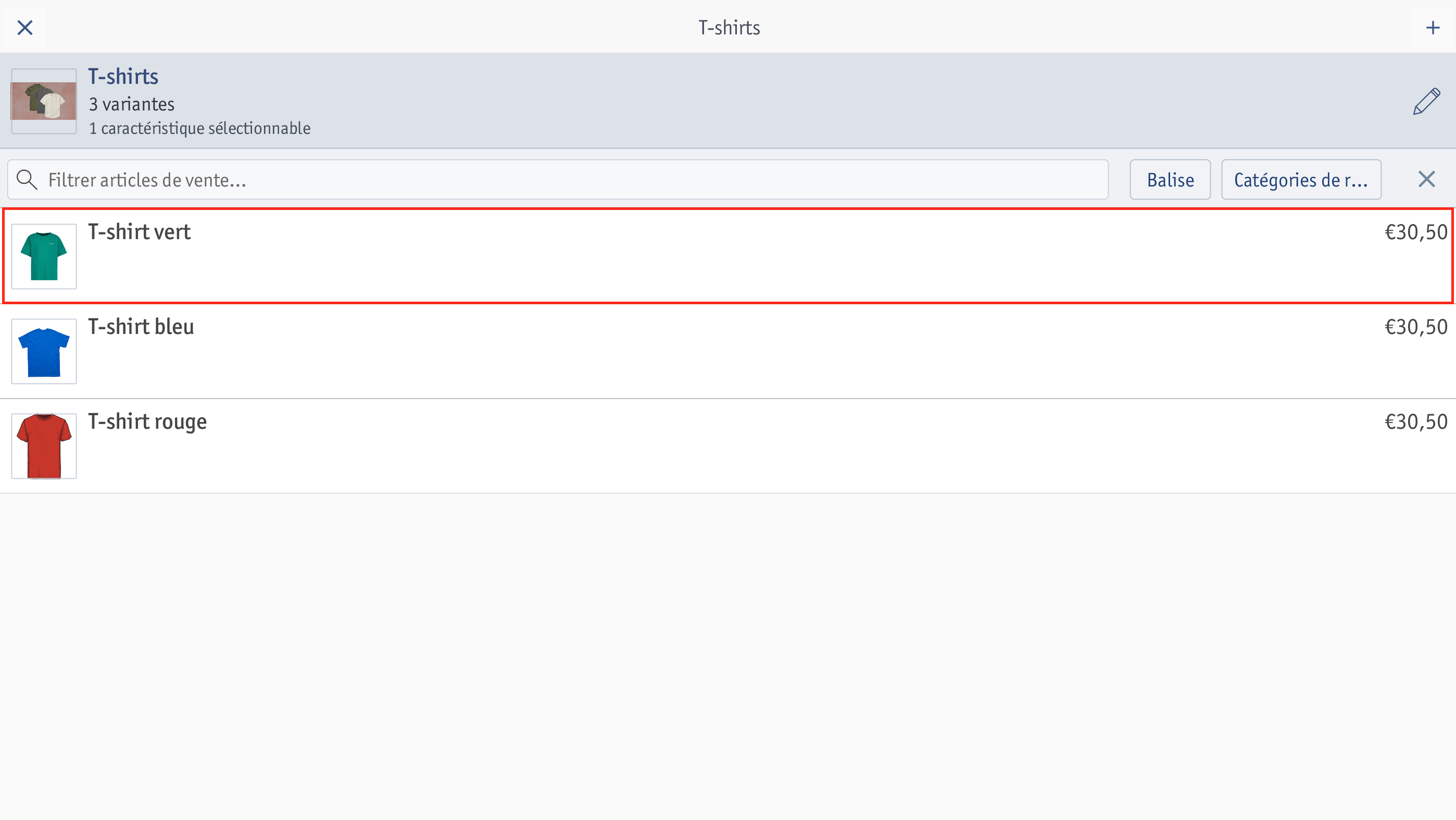Click the T-shirt vert price €30,50

[x=1416, y=232]
